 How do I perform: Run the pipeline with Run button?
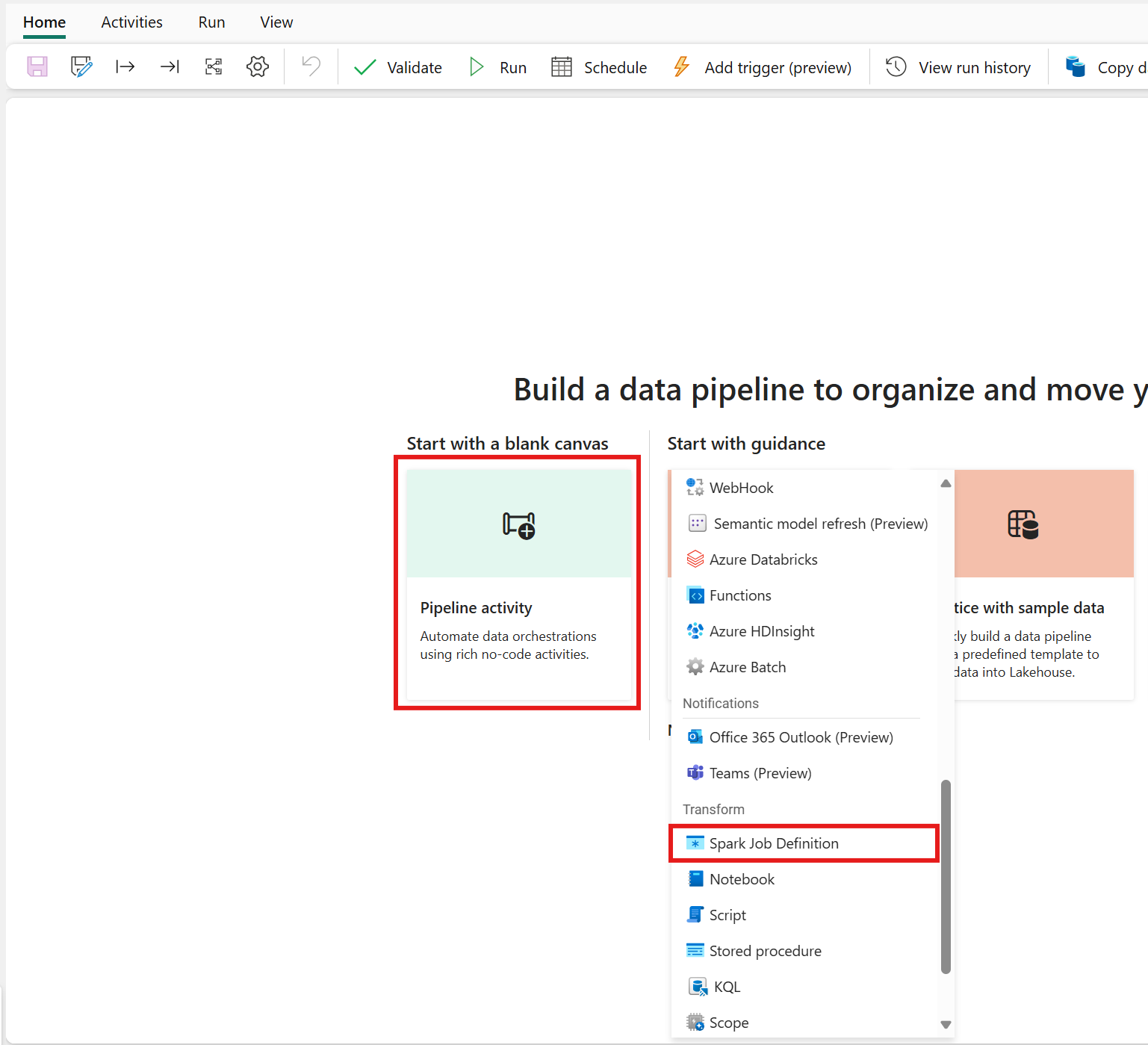[497, 67]
